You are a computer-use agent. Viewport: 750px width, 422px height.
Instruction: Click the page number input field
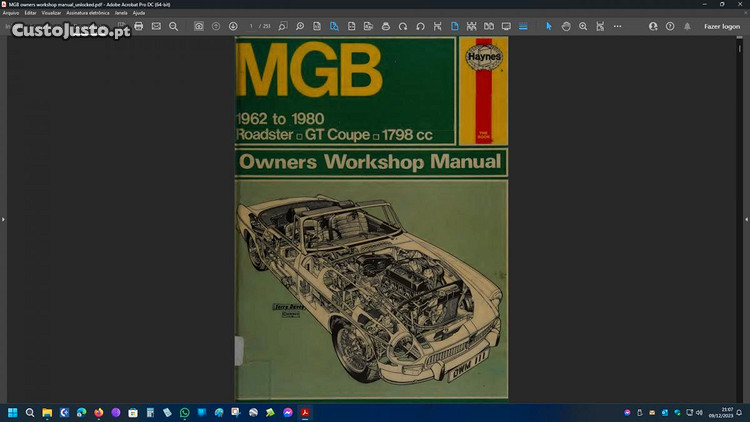coord(253,26)
